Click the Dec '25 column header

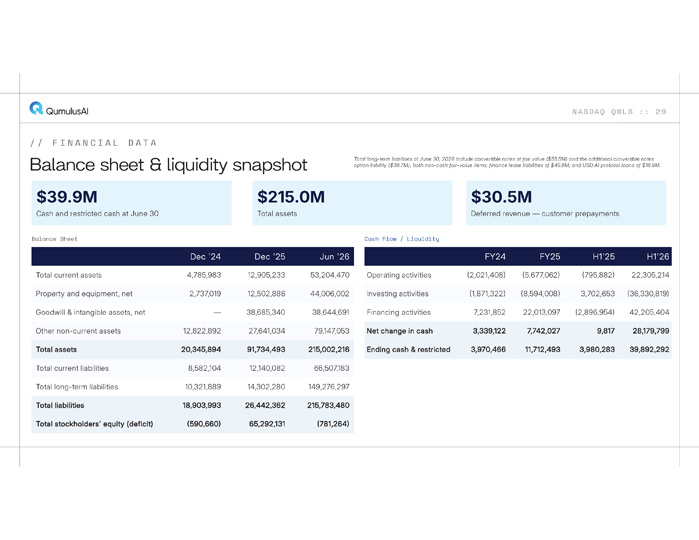(x=270, y=256)
